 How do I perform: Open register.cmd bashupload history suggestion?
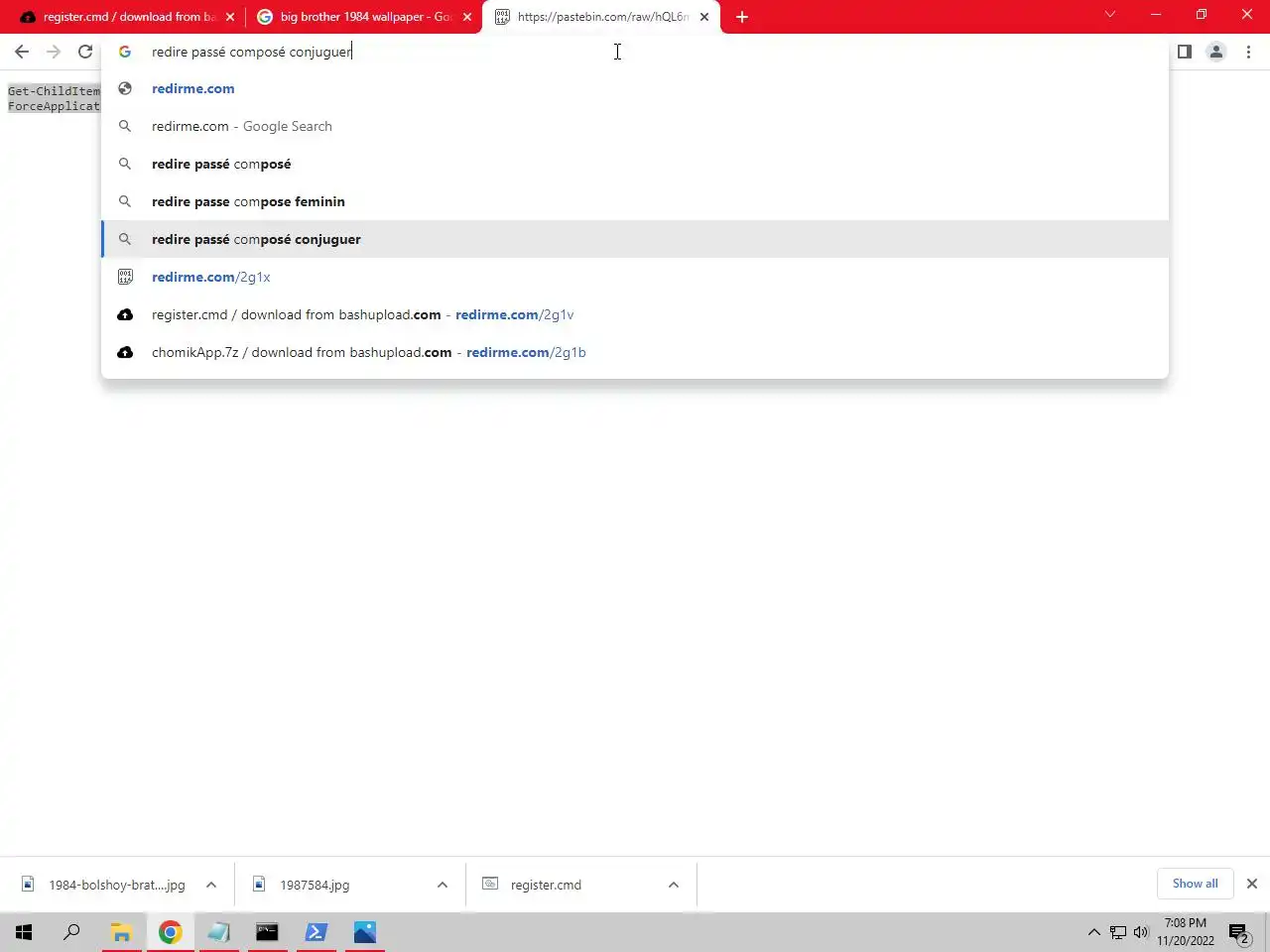635,314
